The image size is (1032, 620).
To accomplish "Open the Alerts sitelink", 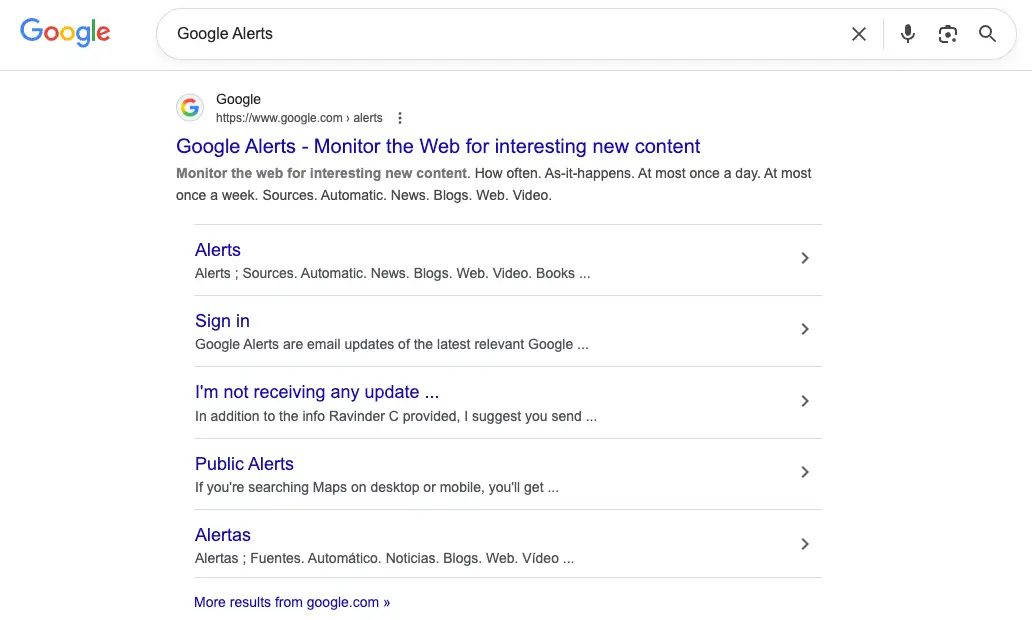I will (218, 250).
